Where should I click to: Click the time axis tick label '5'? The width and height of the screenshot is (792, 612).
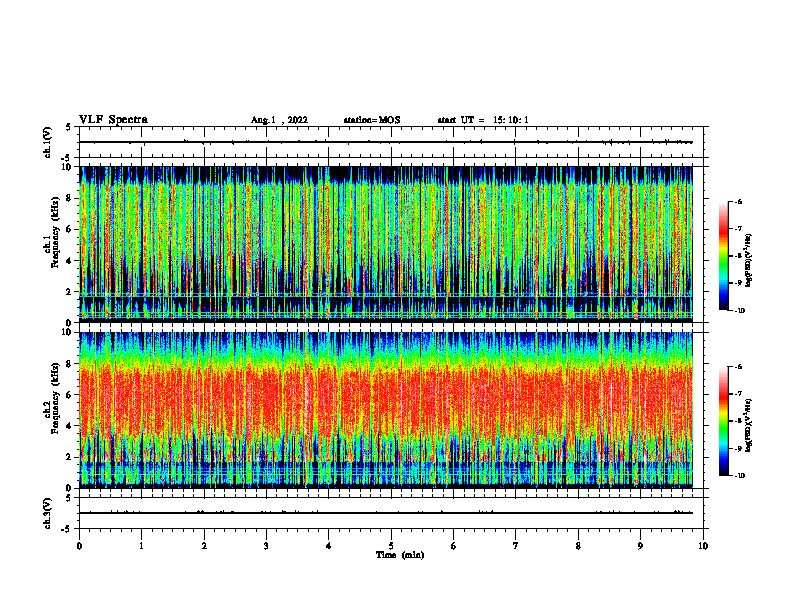point(391,546)
